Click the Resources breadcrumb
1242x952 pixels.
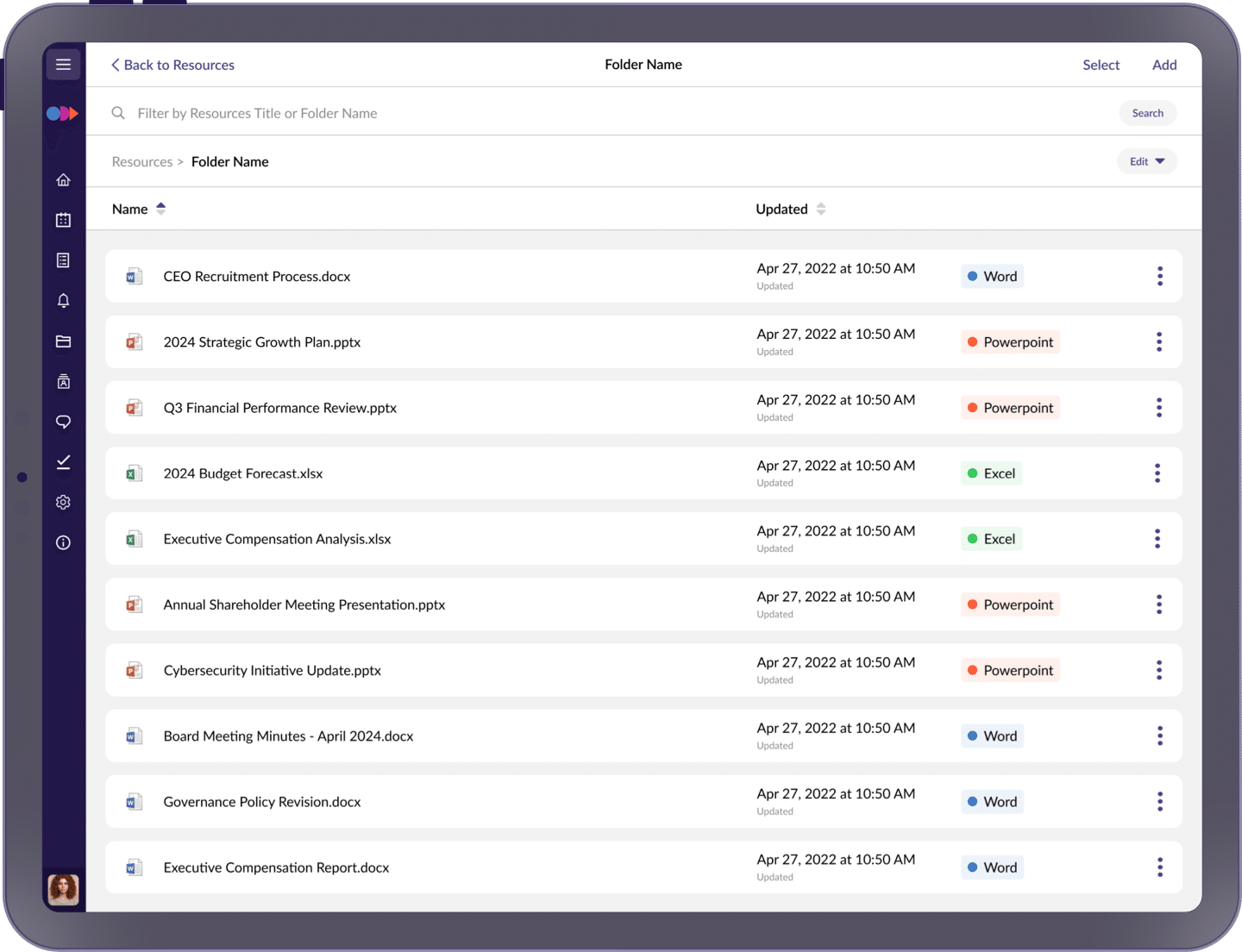coord(142,162)
